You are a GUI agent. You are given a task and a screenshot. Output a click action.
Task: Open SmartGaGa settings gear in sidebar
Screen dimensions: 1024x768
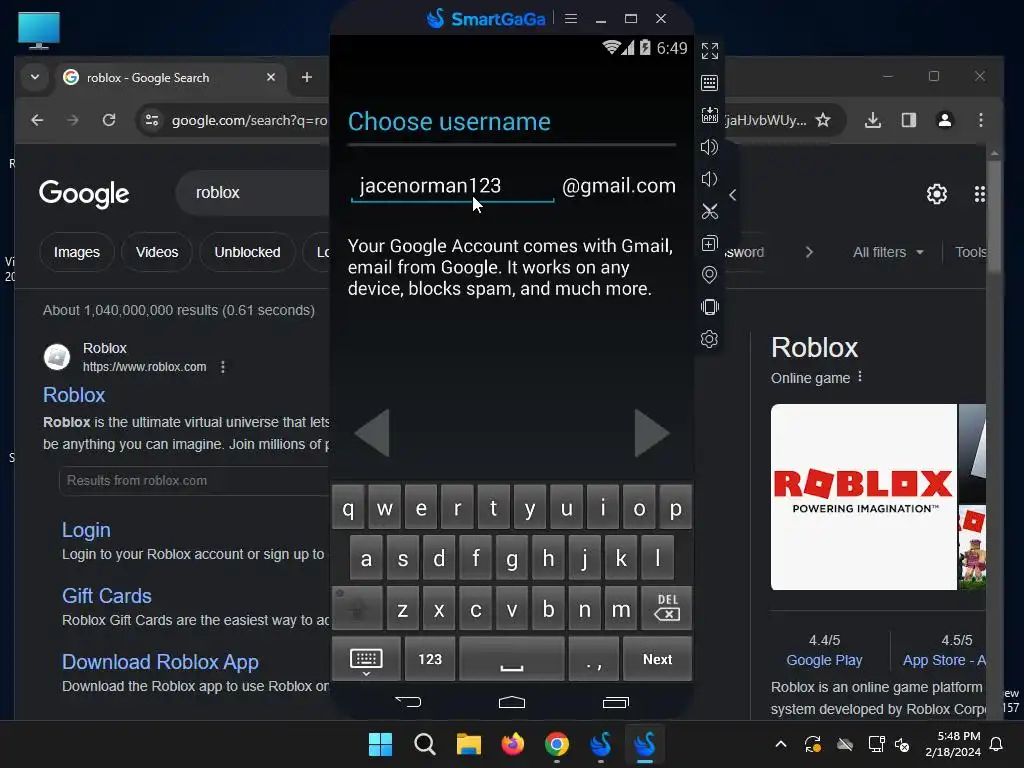tap(709, 339)
